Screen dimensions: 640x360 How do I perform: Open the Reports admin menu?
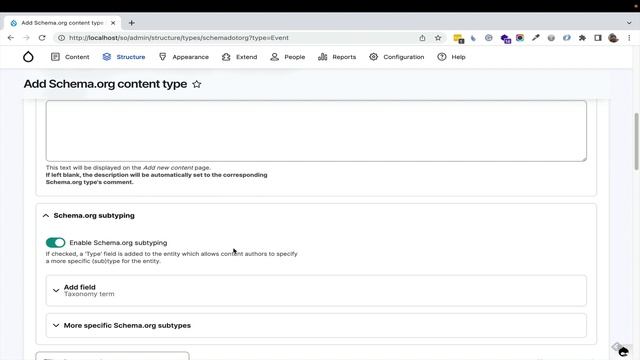click(x=337, y=57)
